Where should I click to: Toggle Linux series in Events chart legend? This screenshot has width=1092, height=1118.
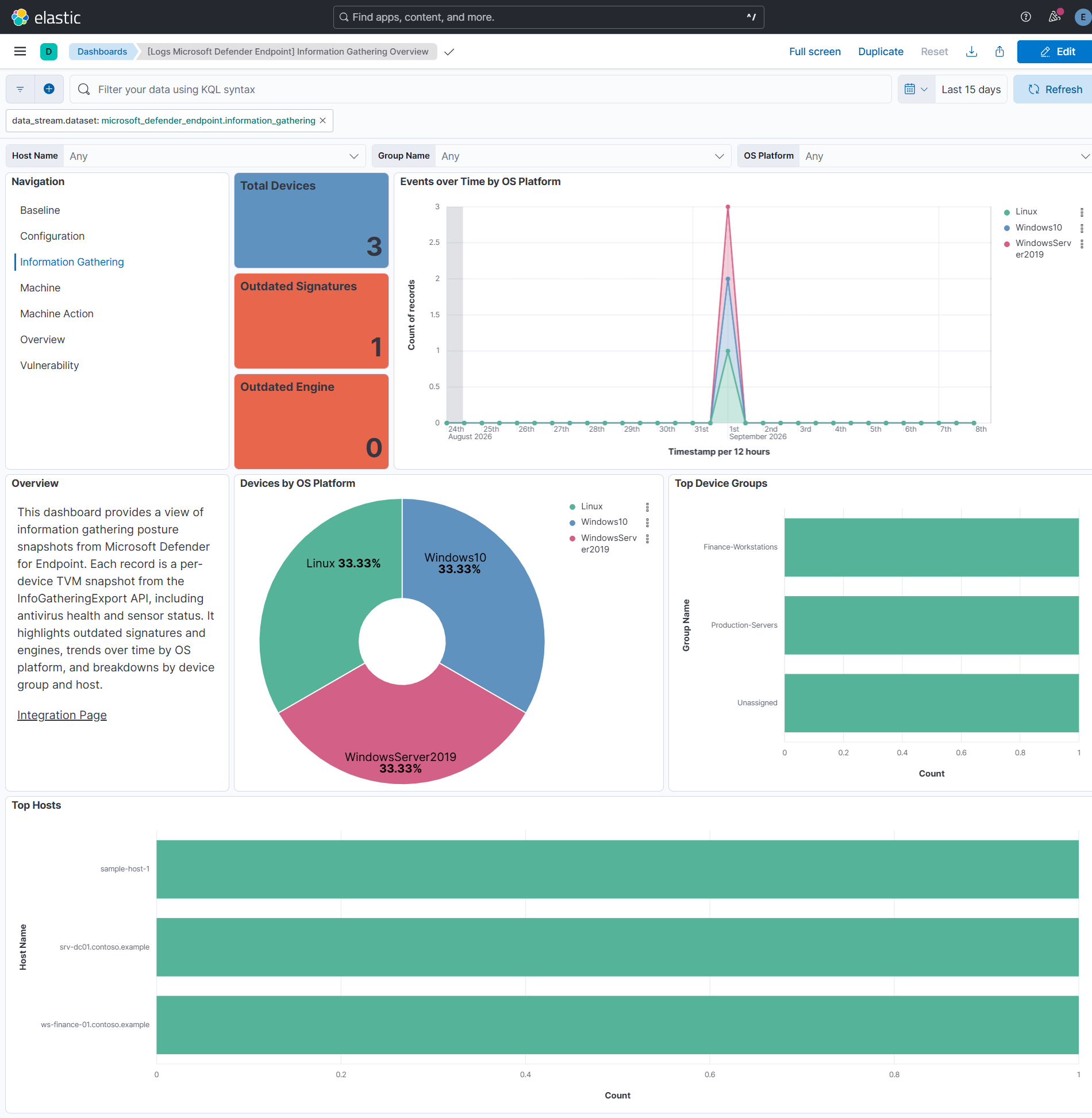coord(1026,212)
